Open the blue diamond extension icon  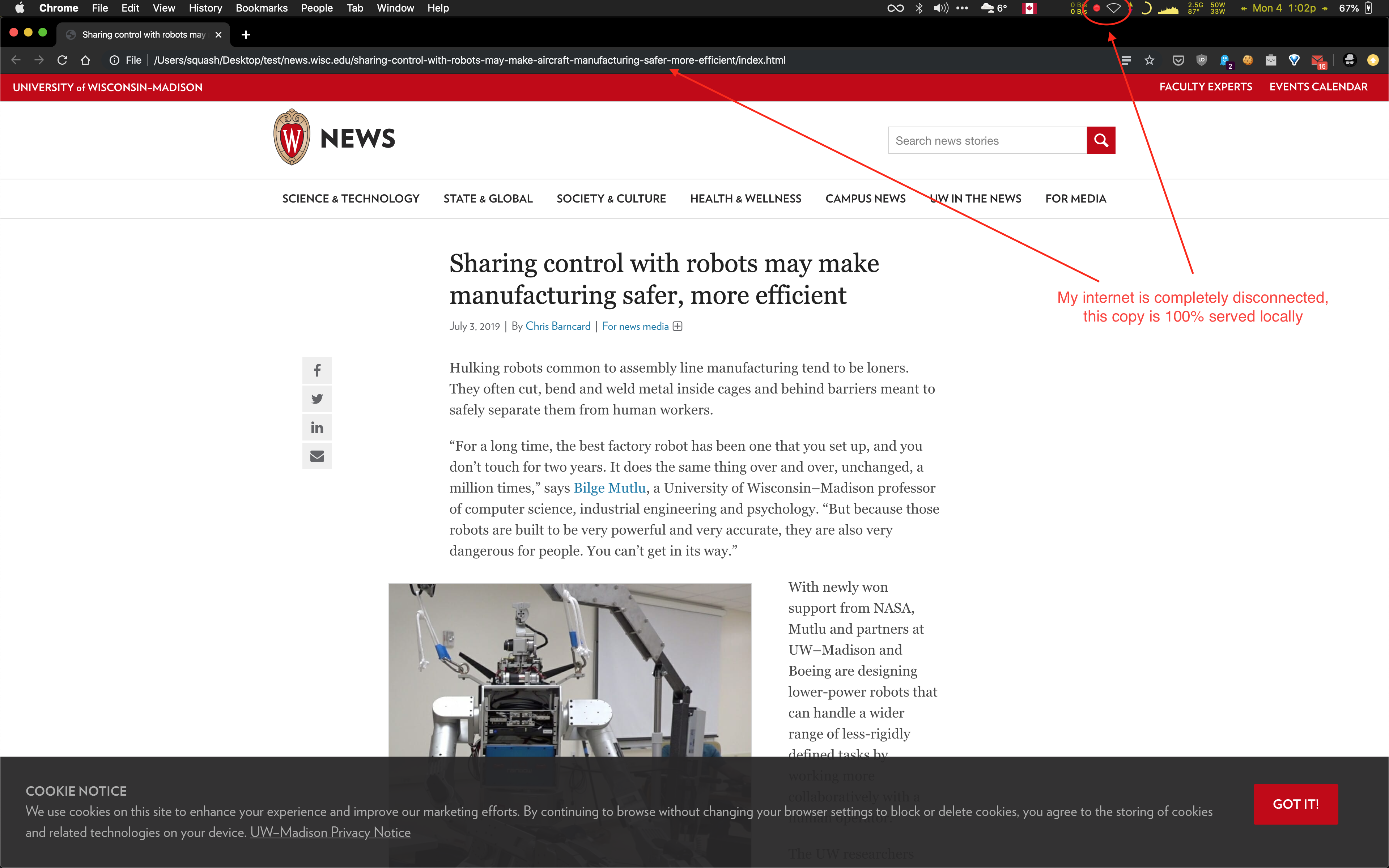(1294, 60)
